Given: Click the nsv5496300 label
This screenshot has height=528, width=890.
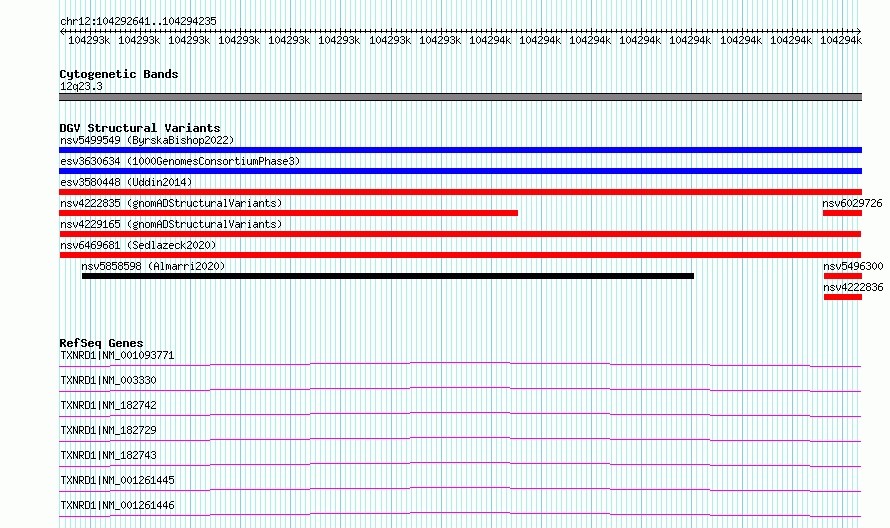Looking at the screenshot, I should [853, 266].
